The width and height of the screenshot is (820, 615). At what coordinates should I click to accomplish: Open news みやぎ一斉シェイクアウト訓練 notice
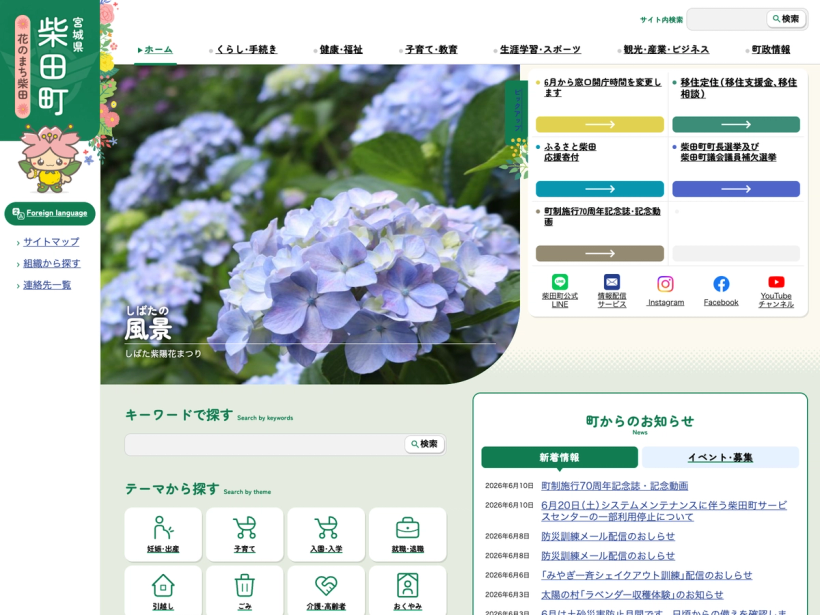[646, 575]
